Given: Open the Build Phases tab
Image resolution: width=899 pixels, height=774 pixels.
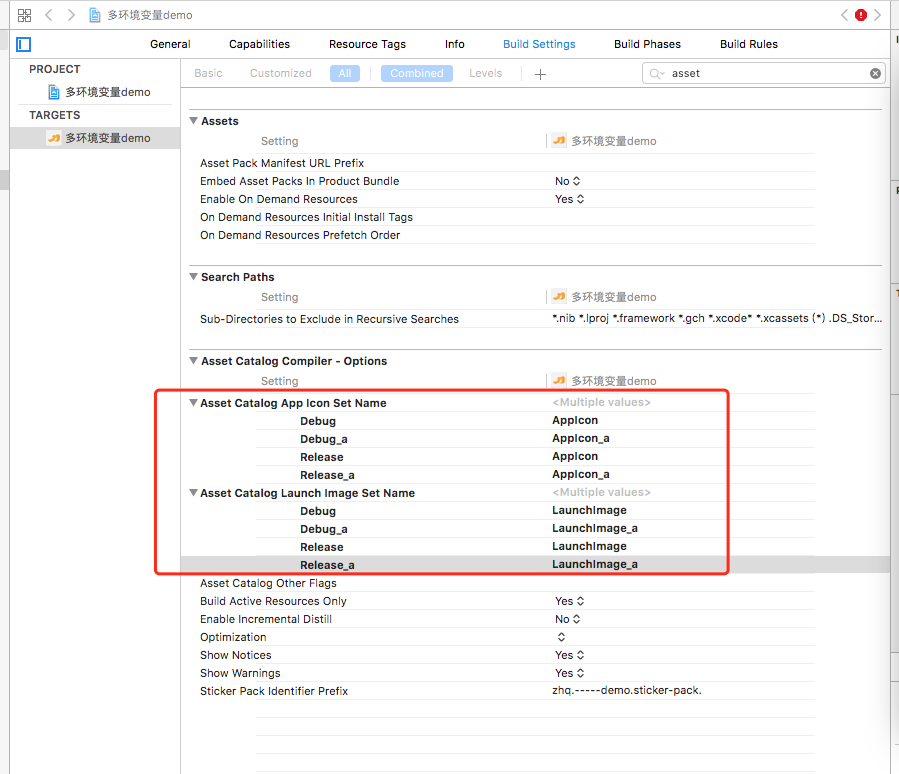Looking at the screenshot, I should point(647,44).
